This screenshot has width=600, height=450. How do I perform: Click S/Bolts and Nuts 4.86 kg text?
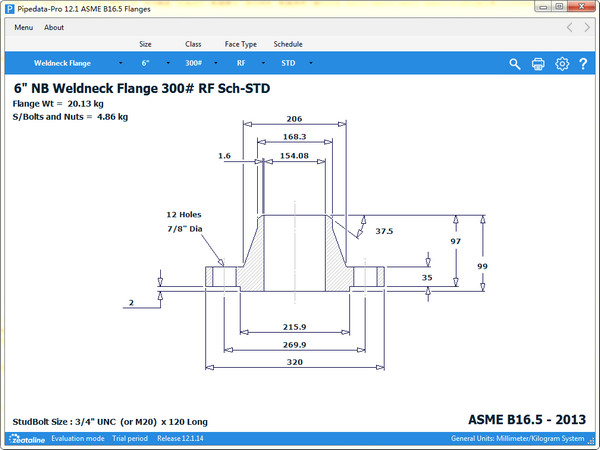tap(70, 117)
